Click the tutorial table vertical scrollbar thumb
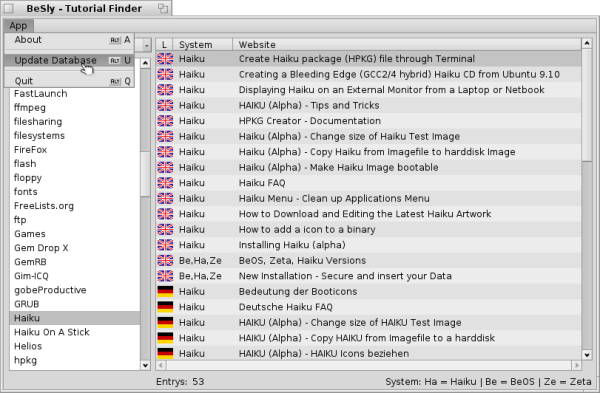Screen dimensions: 600x393 pyautogui.click(x=587, y=104)
